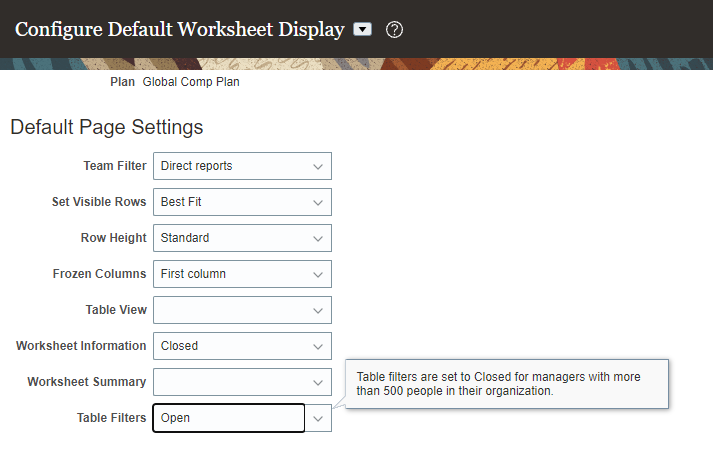
Task: Select the "Direct reports" Team Filter field
Action: pyautogui.click(x=230, y=166)
